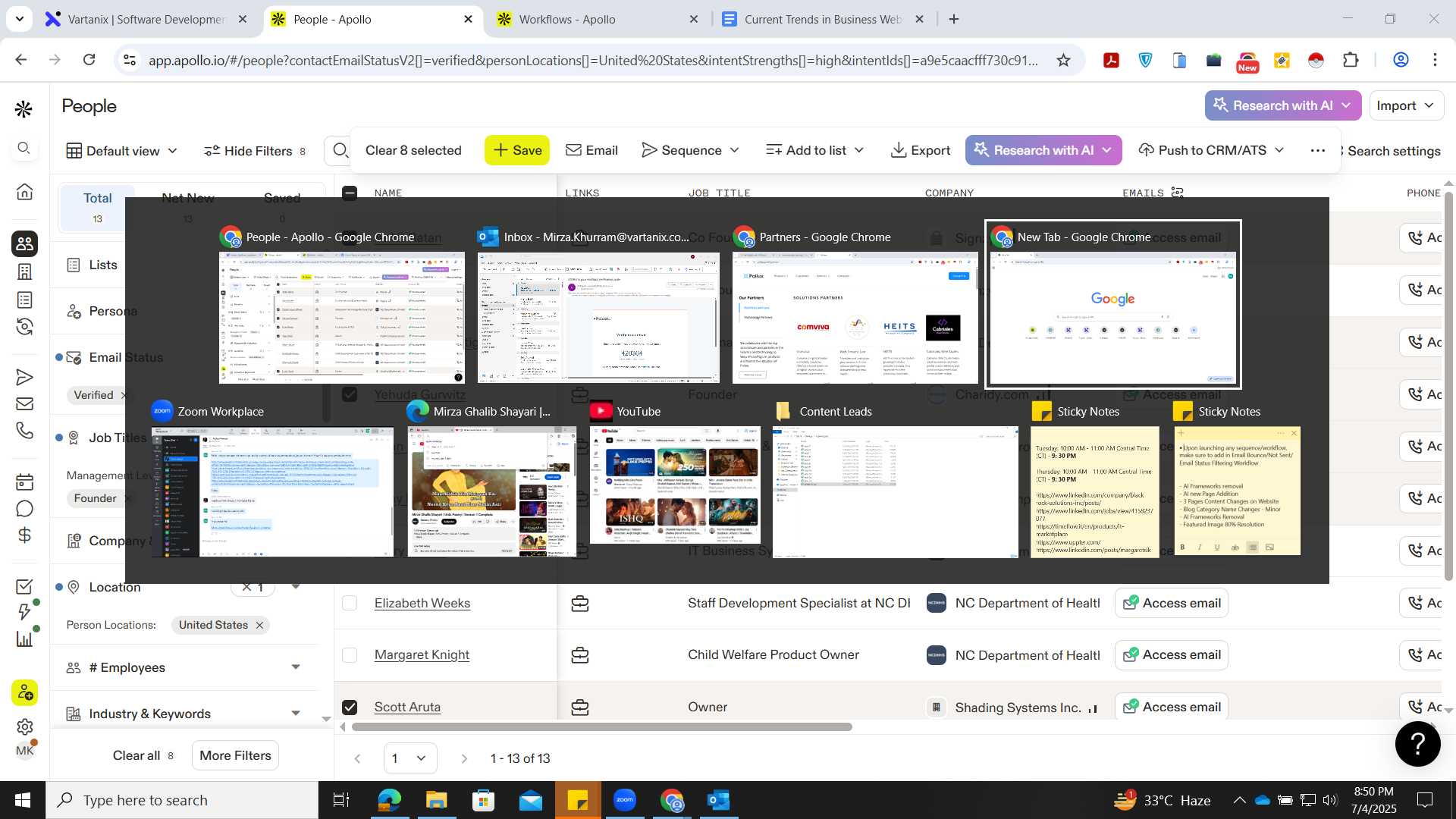1456x819 pixels.
Task: Open Zoom from the Windows taskbar
Action: coord(624,800)
